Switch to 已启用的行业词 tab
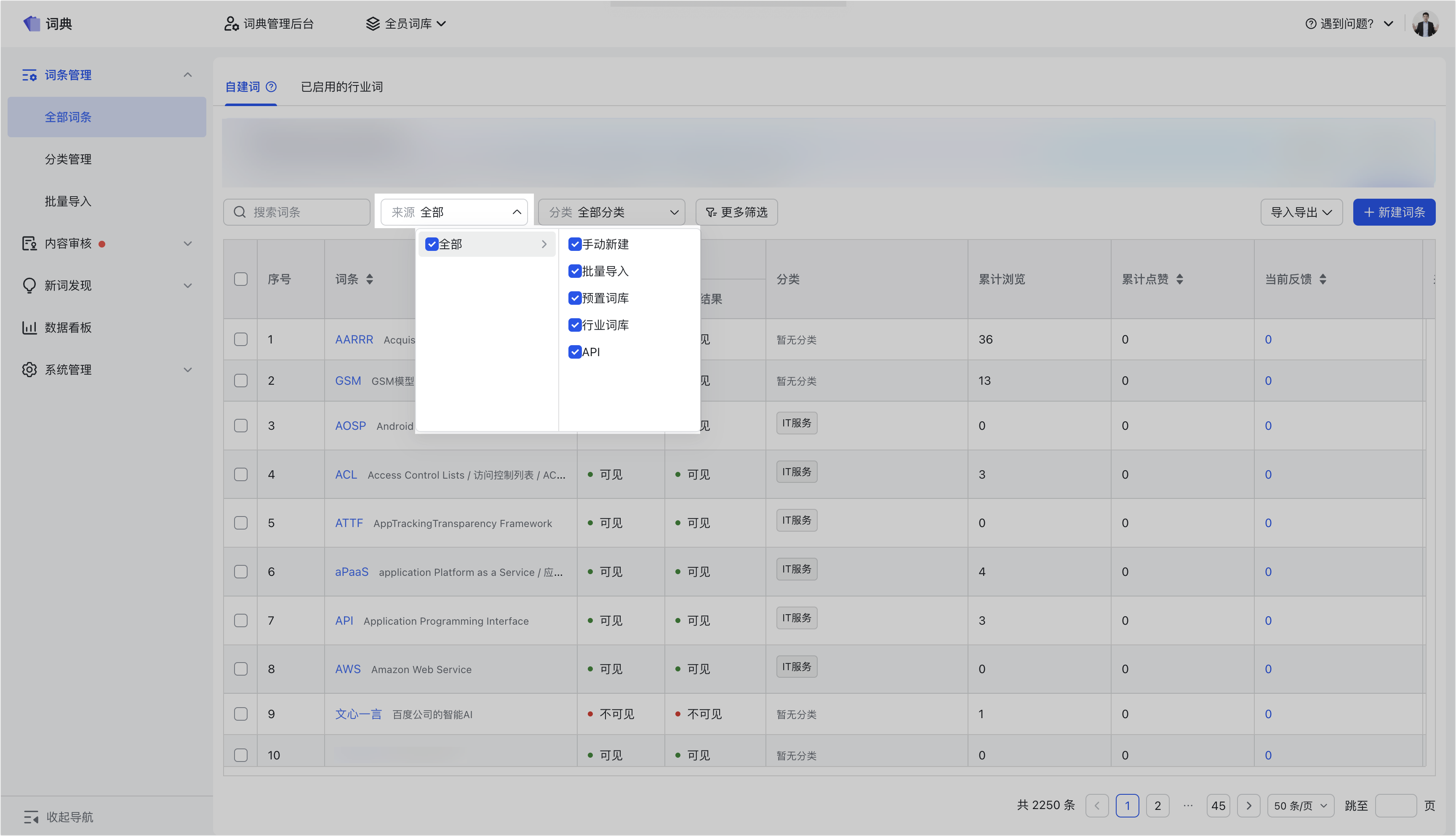Viewport: 1456px width, 836px height. pyautogui.click(x=341, y=87)
